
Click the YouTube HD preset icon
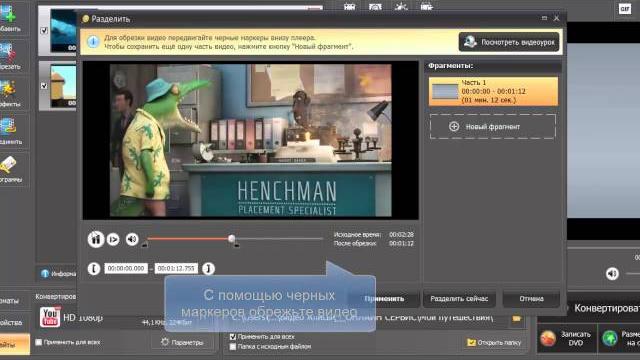pyautogui.click(x=50, y=317)
